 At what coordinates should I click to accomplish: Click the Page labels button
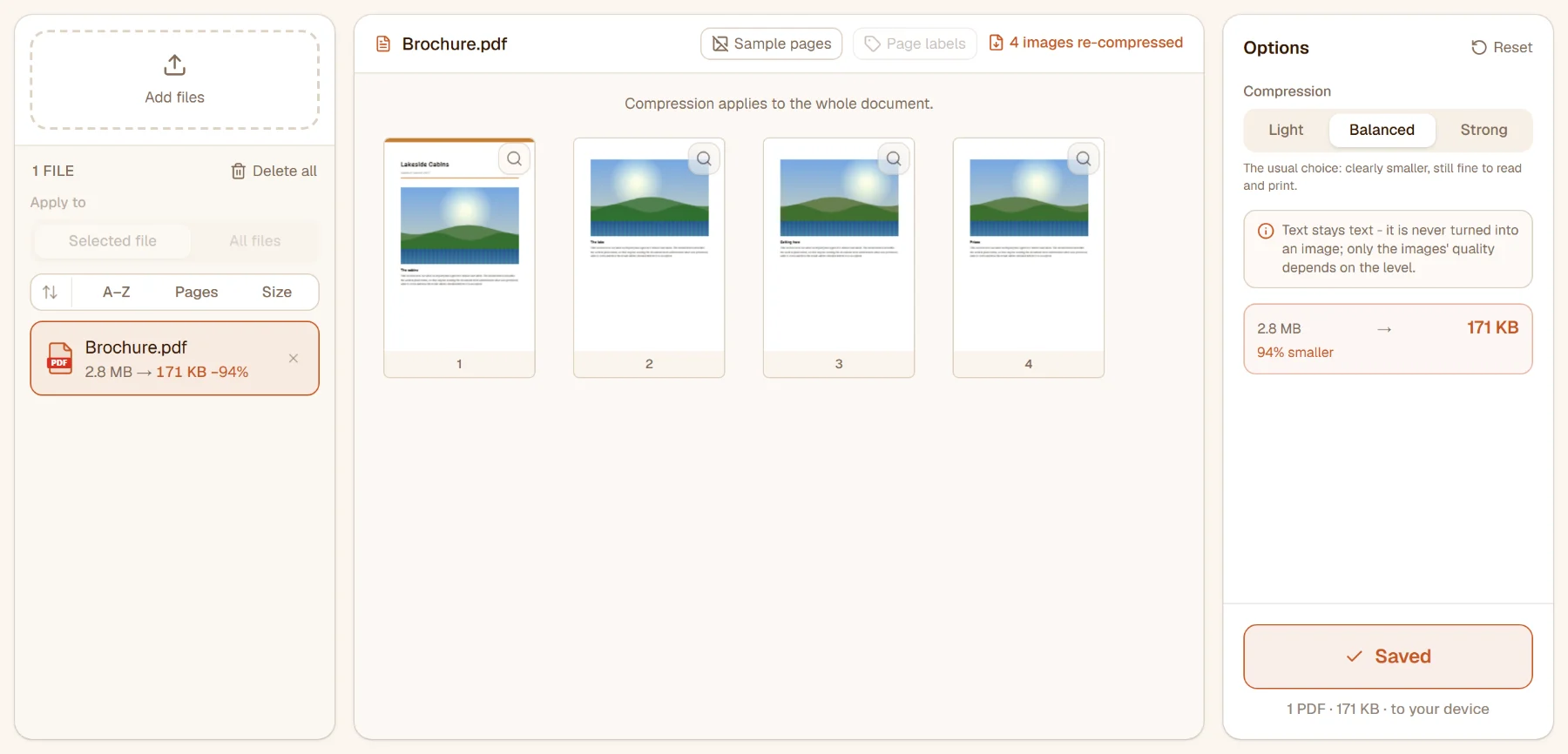point(916,44)
